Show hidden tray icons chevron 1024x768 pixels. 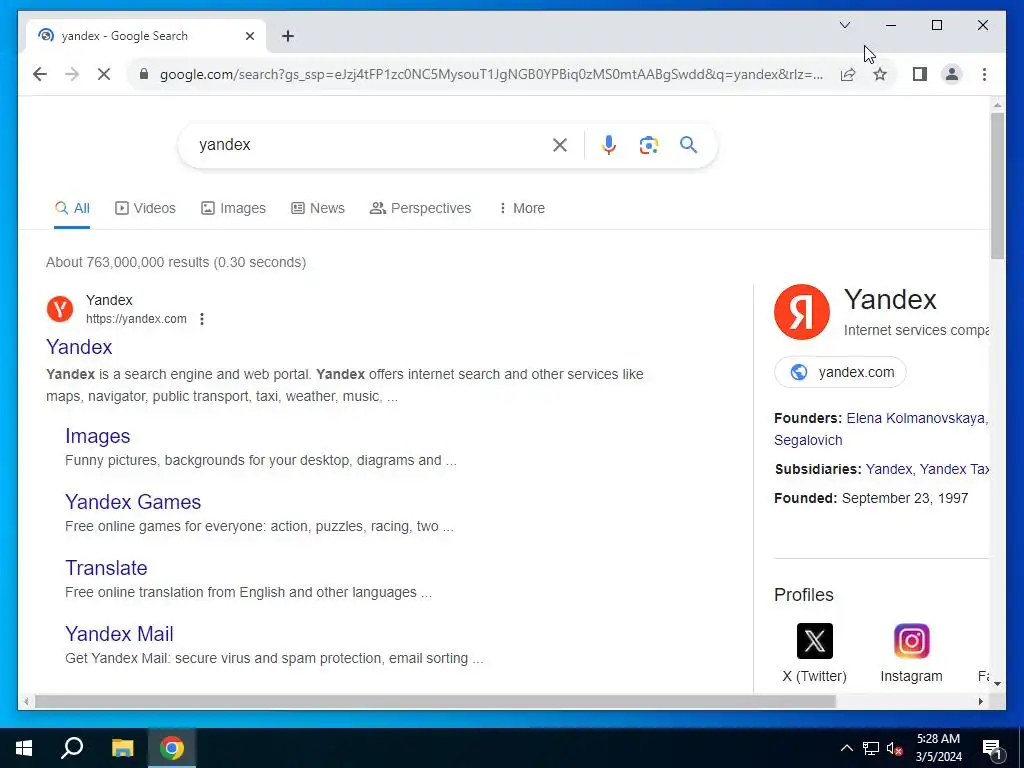click(846, 748)
